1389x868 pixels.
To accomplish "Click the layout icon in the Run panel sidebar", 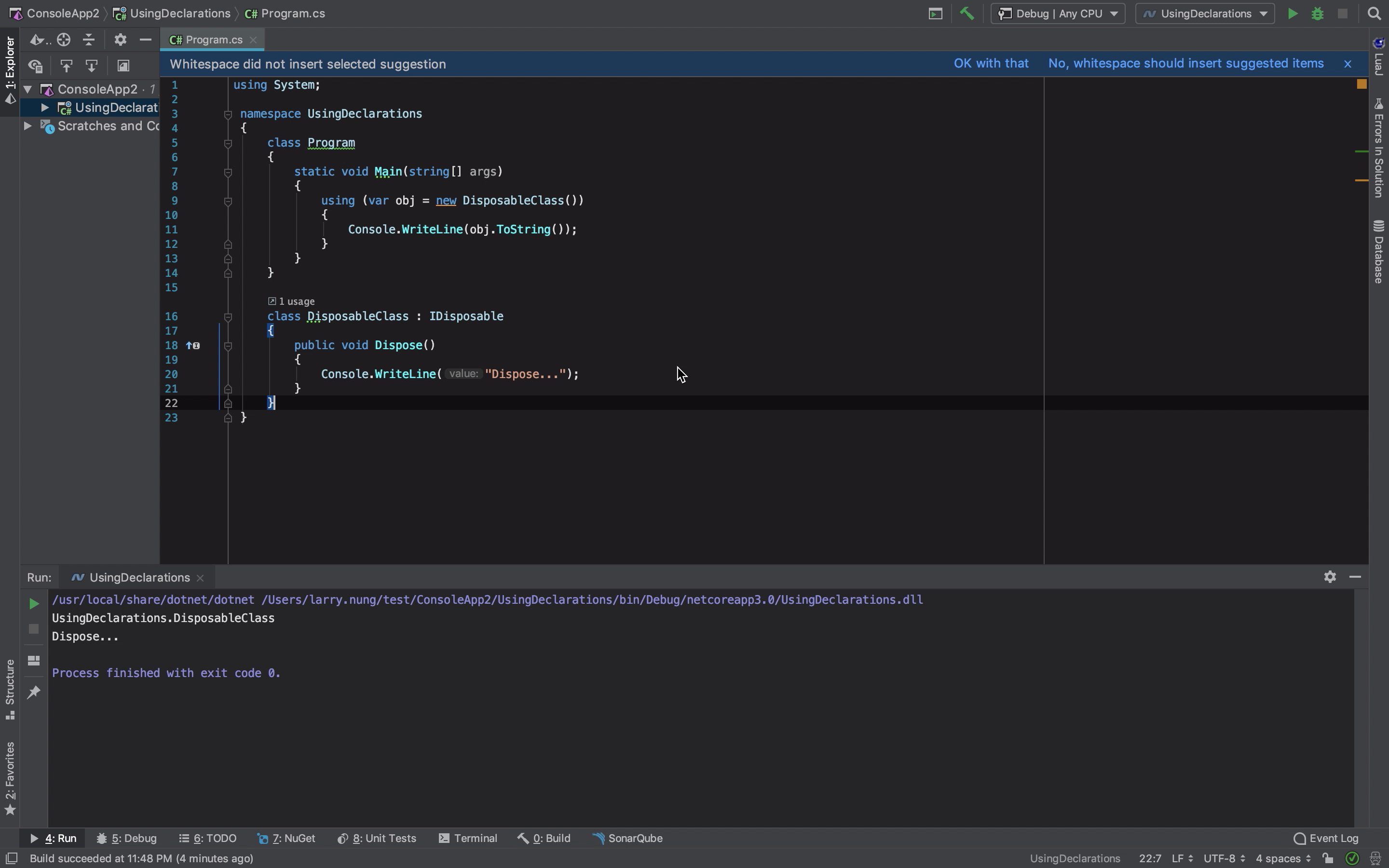I will (34, 660).
